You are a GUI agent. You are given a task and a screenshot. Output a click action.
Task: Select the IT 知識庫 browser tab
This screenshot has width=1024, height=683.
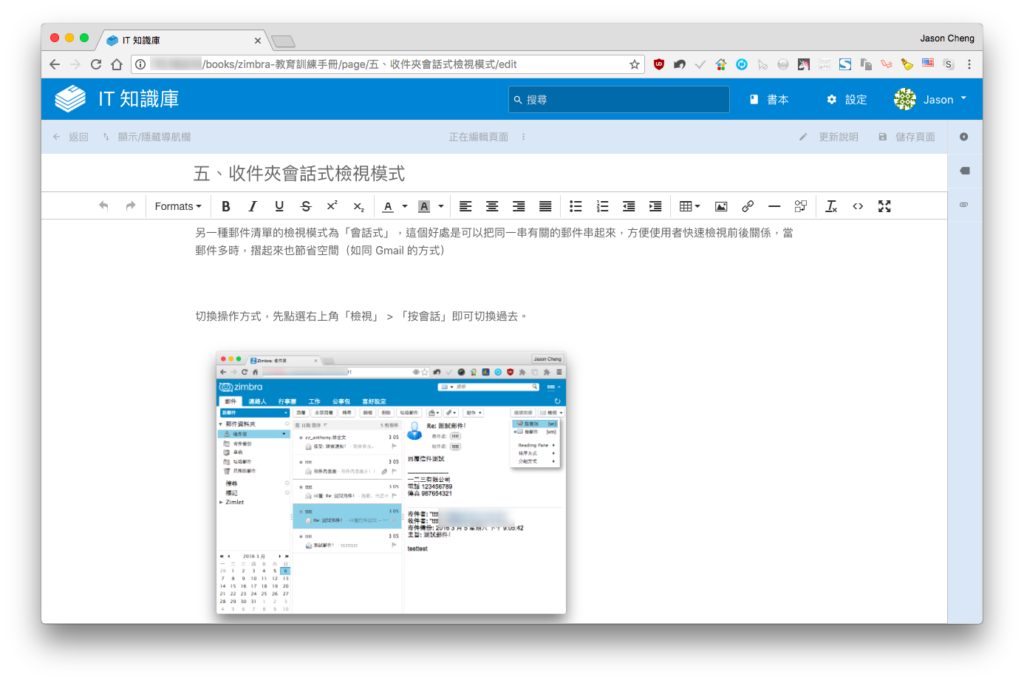click(x=183, y=40)
